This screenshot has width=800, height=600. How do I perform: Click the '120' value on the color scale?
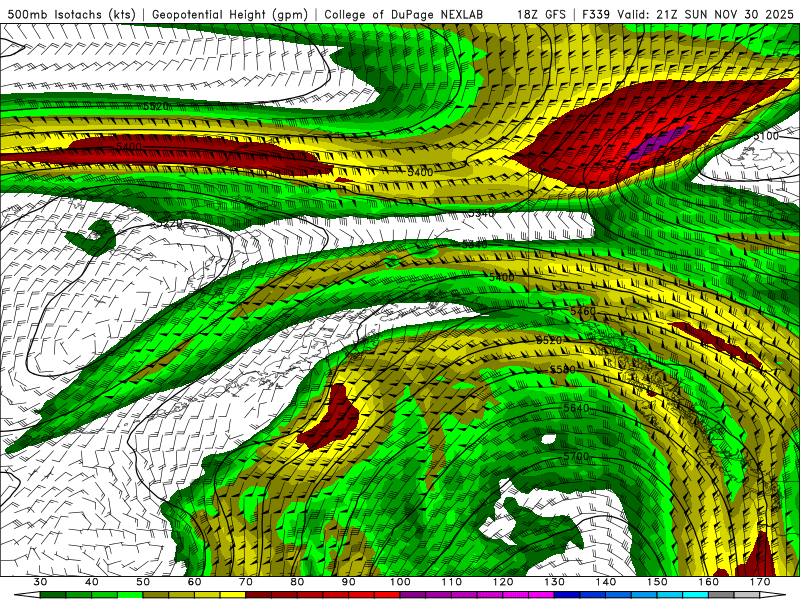(x=503, y=582)
